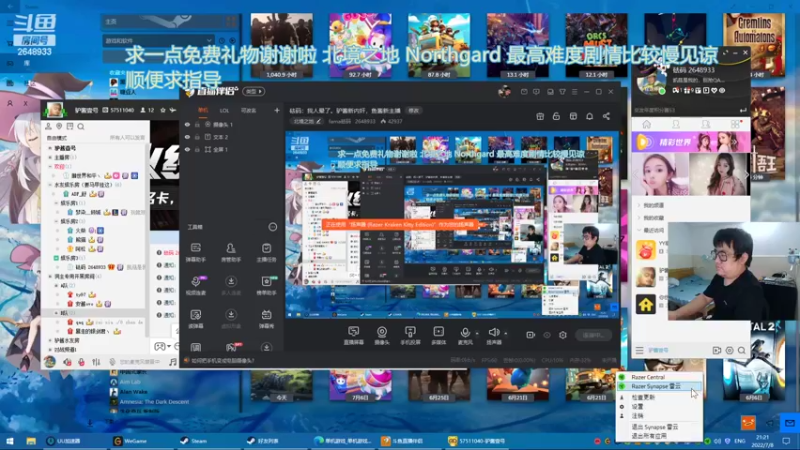Click the start streaming button at bottom right
Screen dimensions: 800x450
(x=593, y=335)
